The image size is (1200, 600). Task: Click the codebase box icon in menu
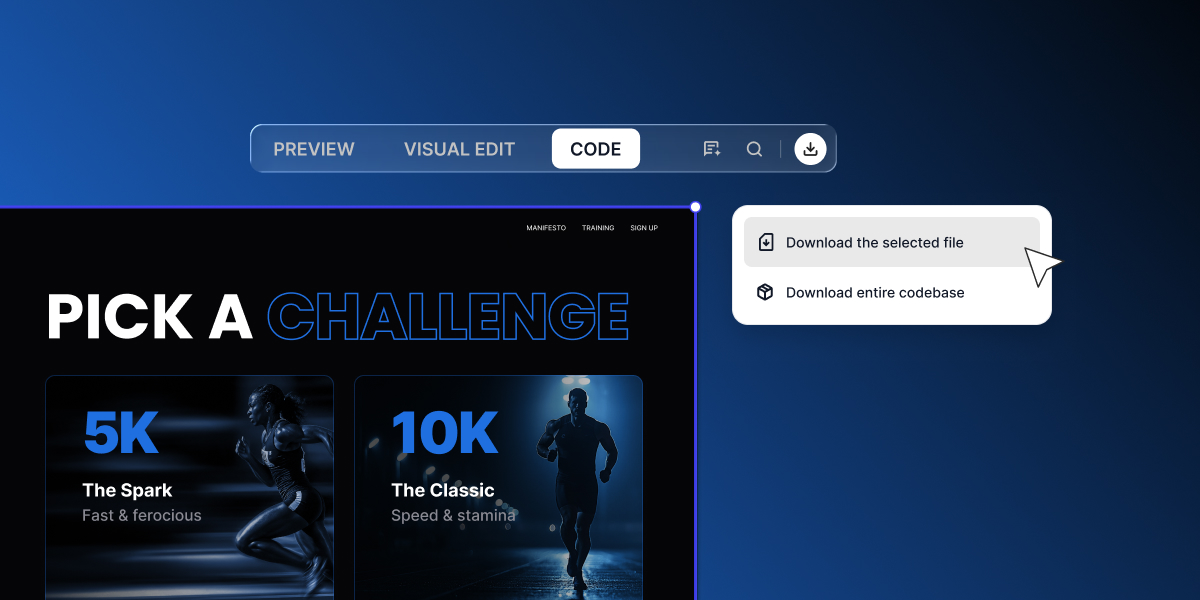766,293
